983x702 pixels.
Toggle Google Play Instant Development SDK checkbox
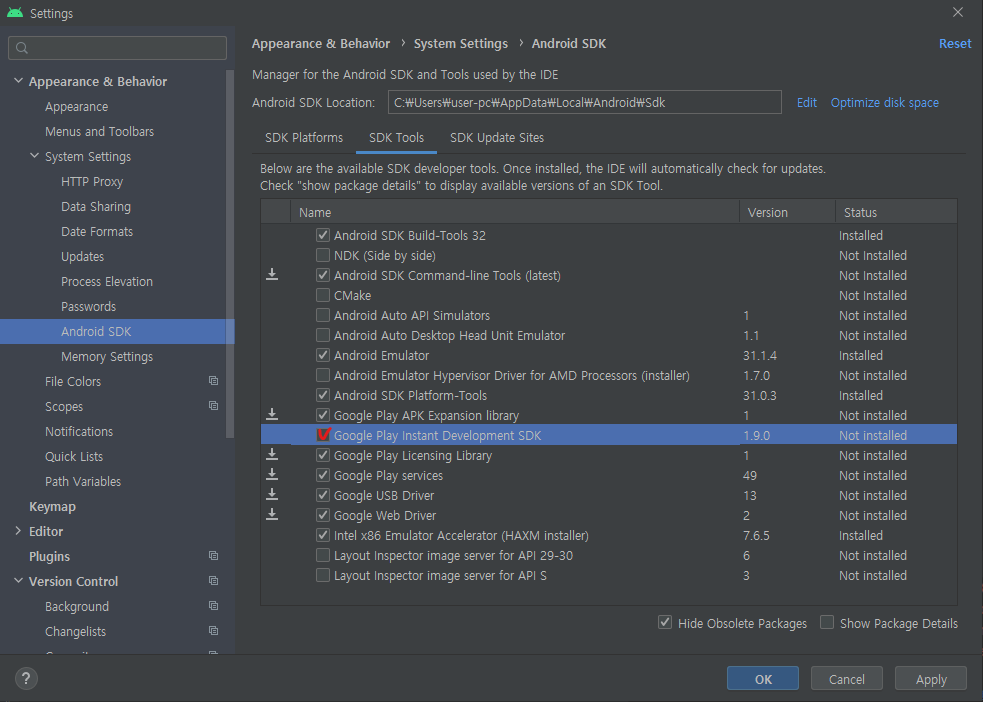tap(323, 435)
